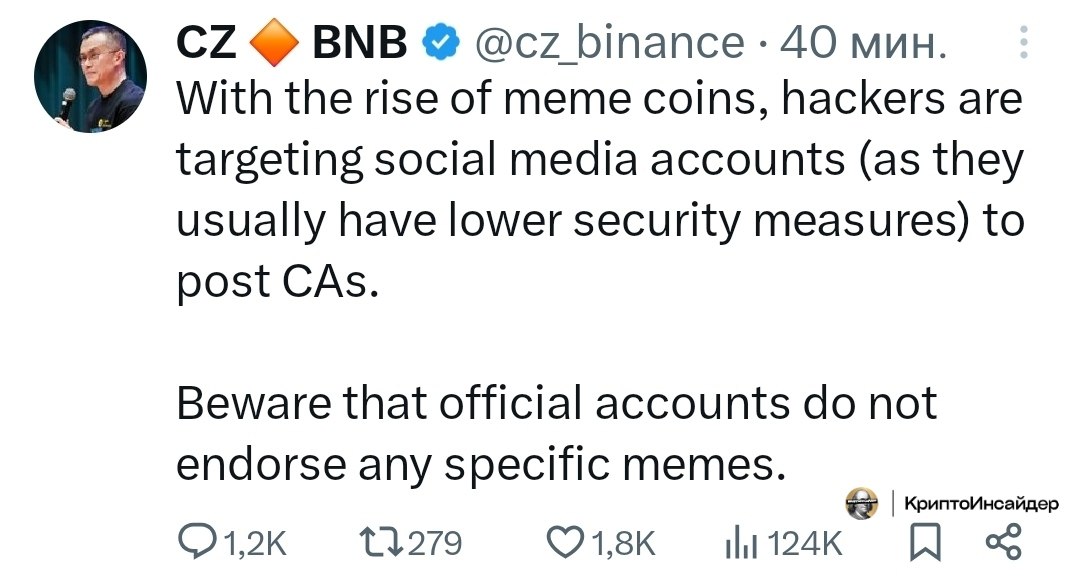Open CZ's profile picture avatar
This screenshot has width=1080, height=578.
coord(91,90)
